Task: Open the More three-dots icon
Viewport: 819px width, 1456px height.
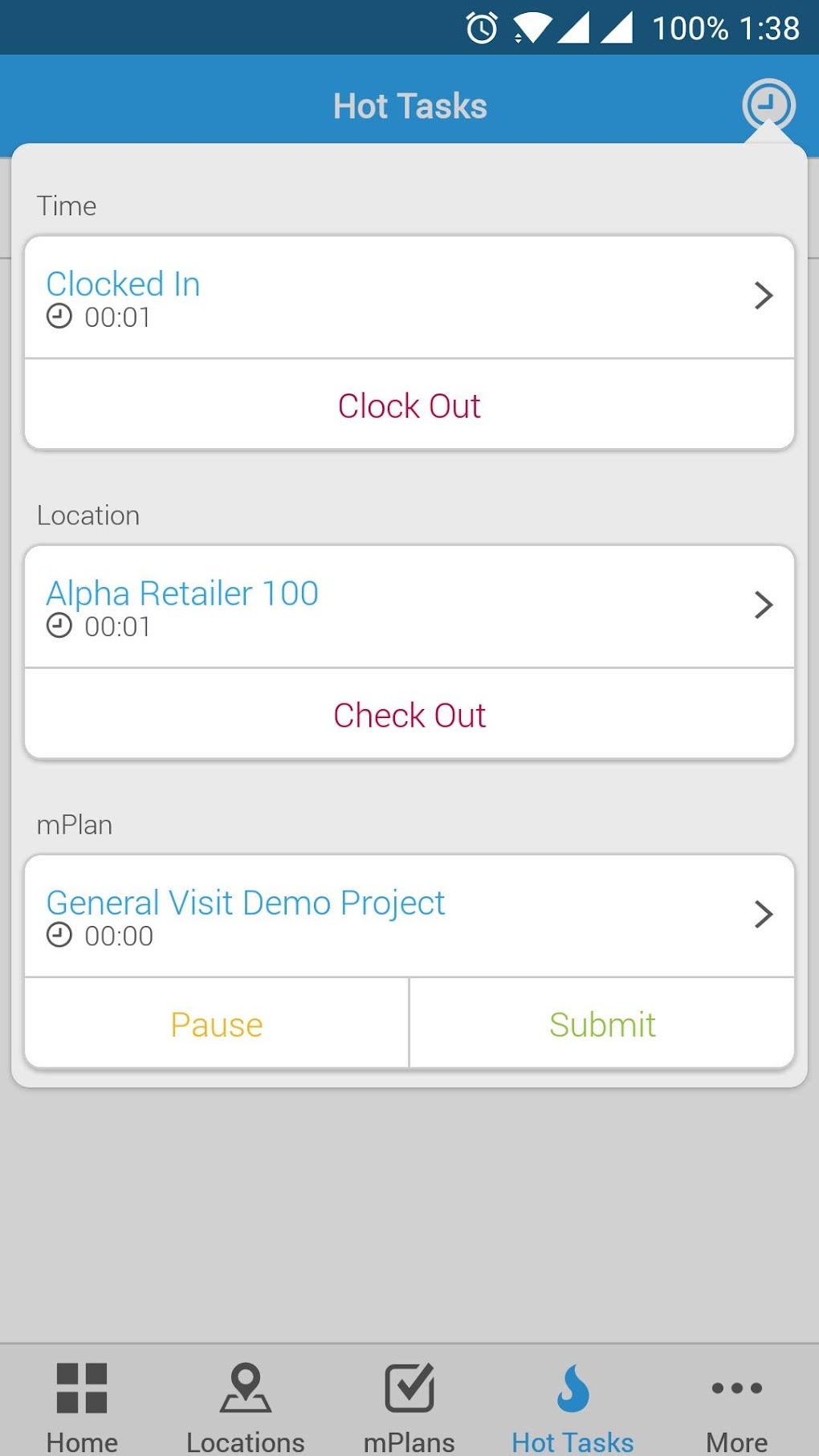Action: tap(736, 1388)
